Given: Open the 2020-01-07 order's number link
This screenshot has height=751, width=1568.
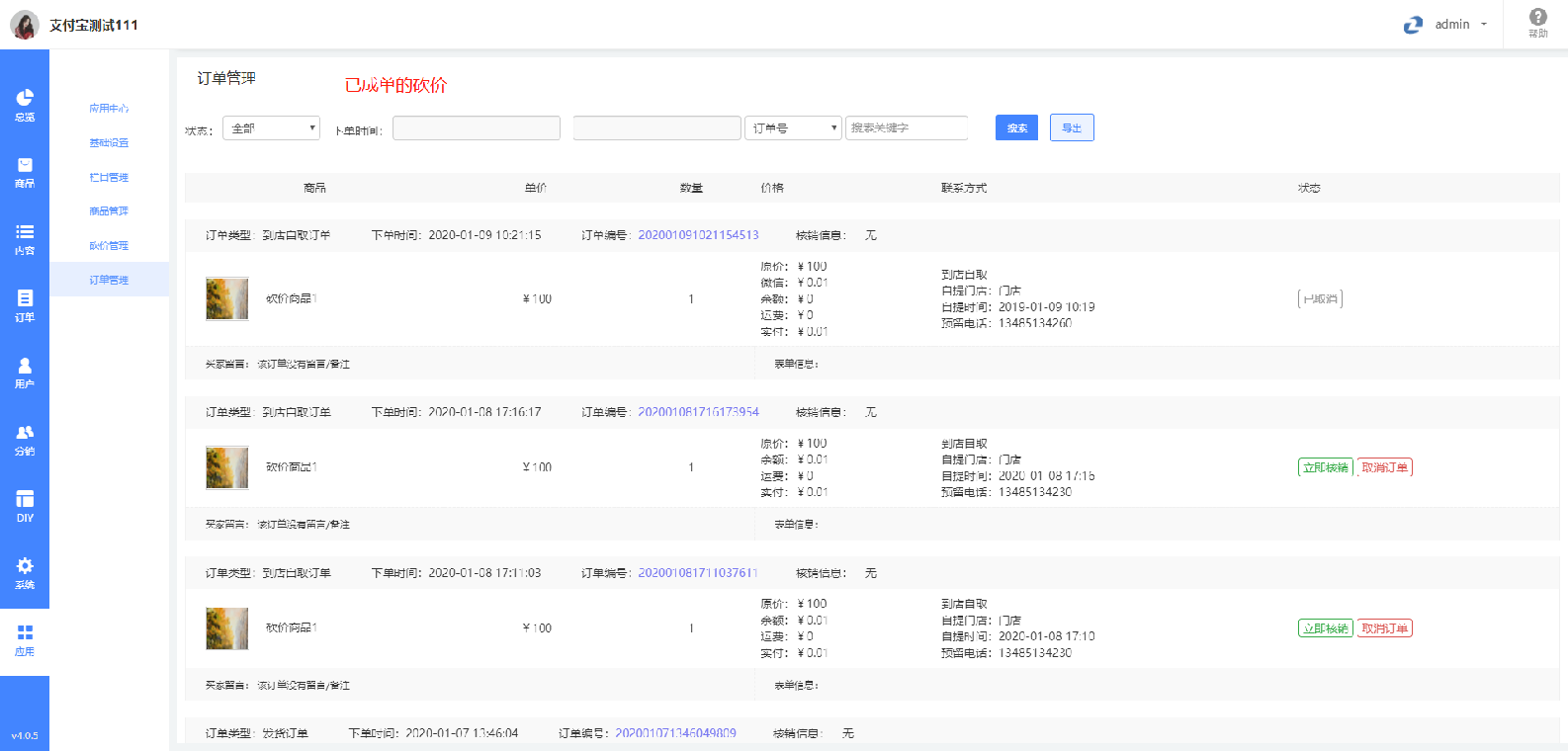Looking at the screenshot, I should pos(675,733).
